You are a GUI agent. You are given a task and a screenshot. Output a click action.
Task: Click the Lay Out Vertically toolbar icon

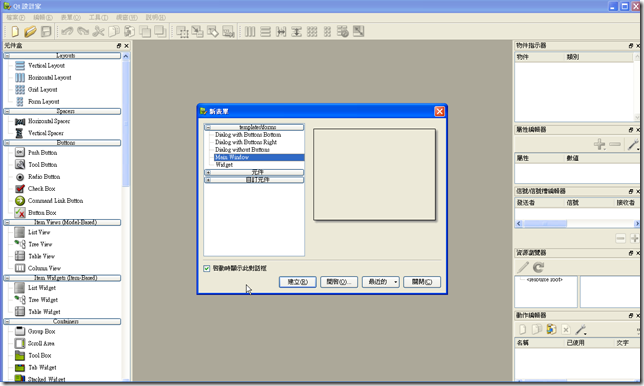point(266,31)
